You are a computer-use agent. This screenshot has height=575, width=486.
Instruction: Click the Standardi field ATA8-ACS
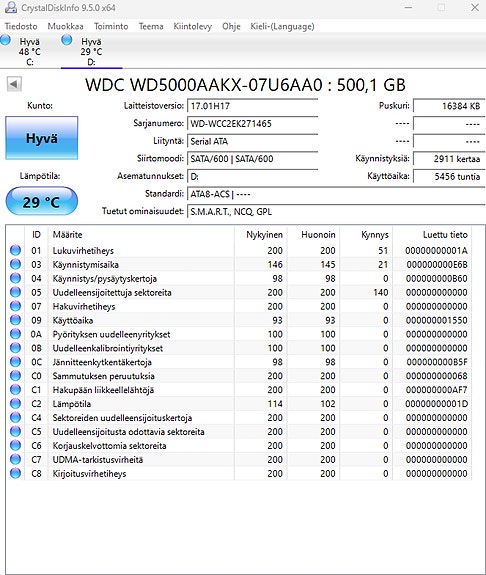click(336, 194)
